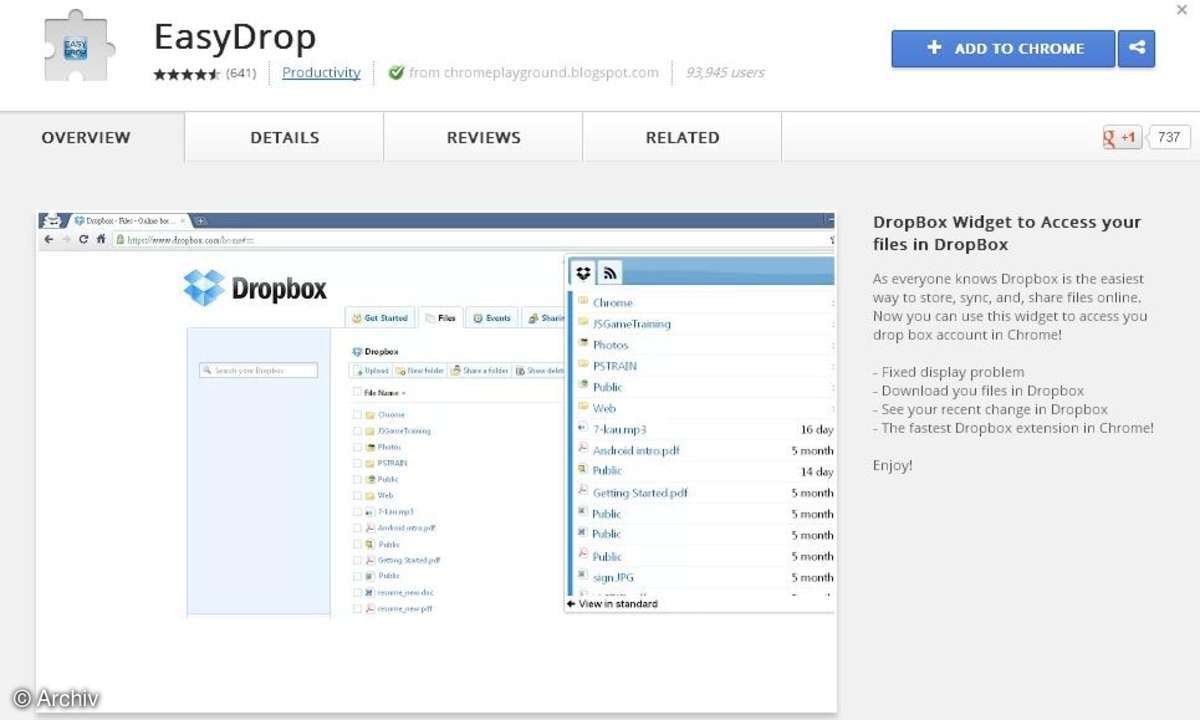Click the EasyDrop puzzle-piece extension icon
1200x720 pixels.
pos(80,46)
